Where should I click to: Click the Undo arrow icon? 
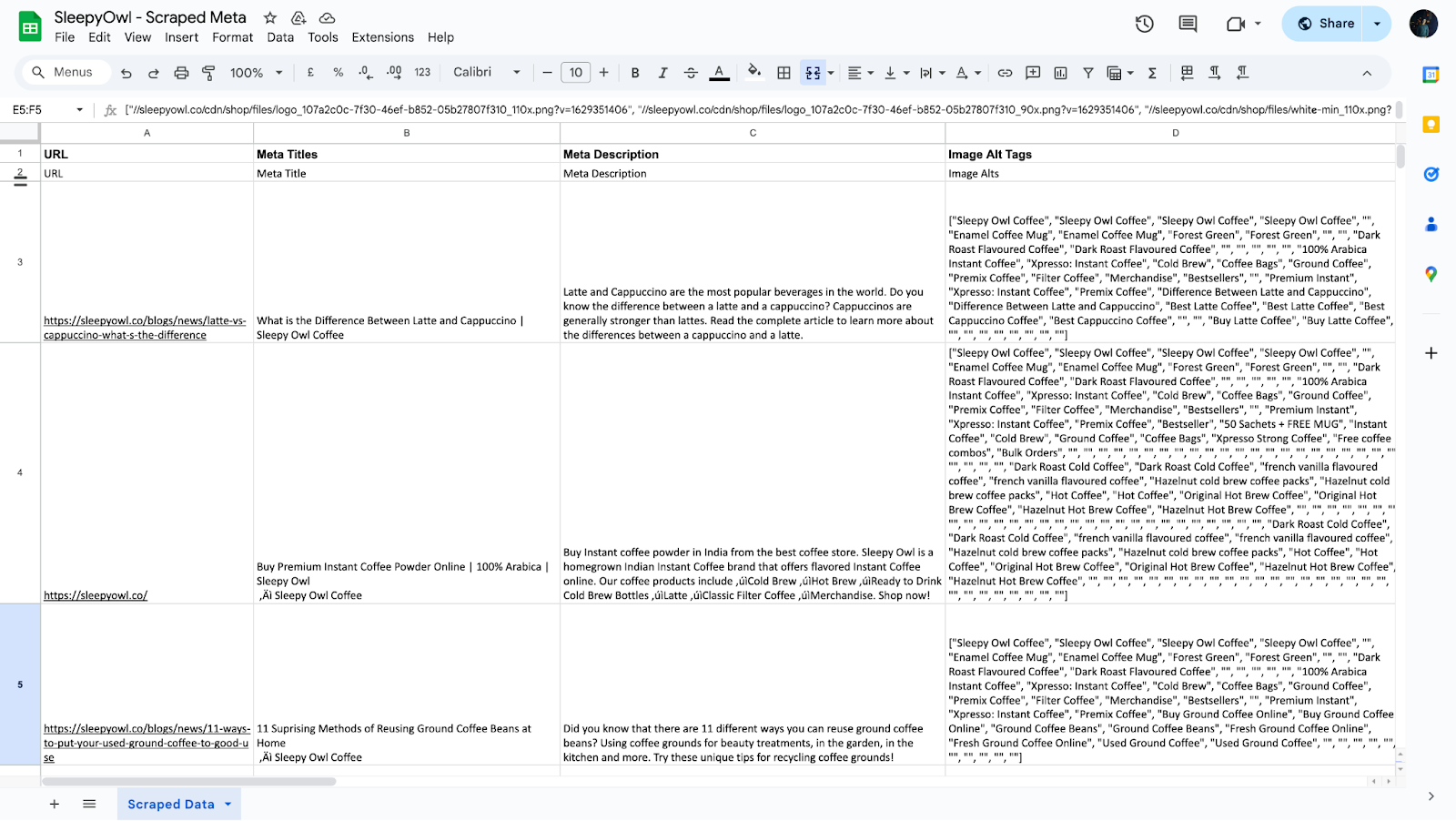pos(126,73)
